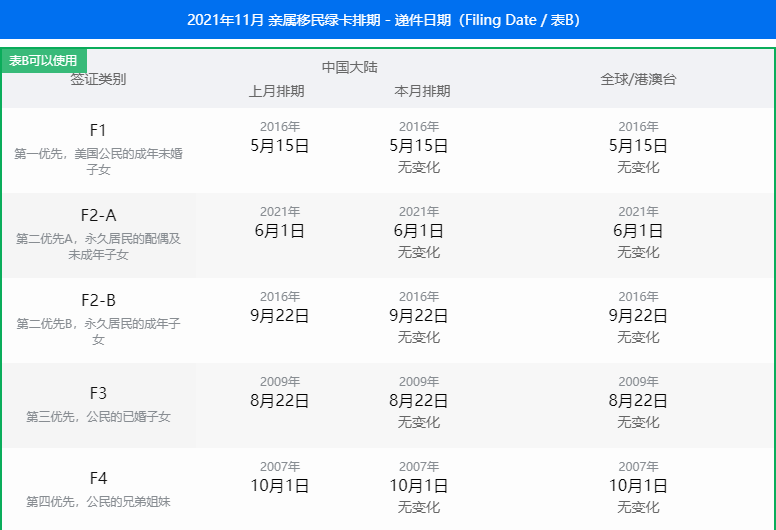Click F1 last-month date '5月15日'
The width and height of the screenshot is (776, 530).
point(280,146)
